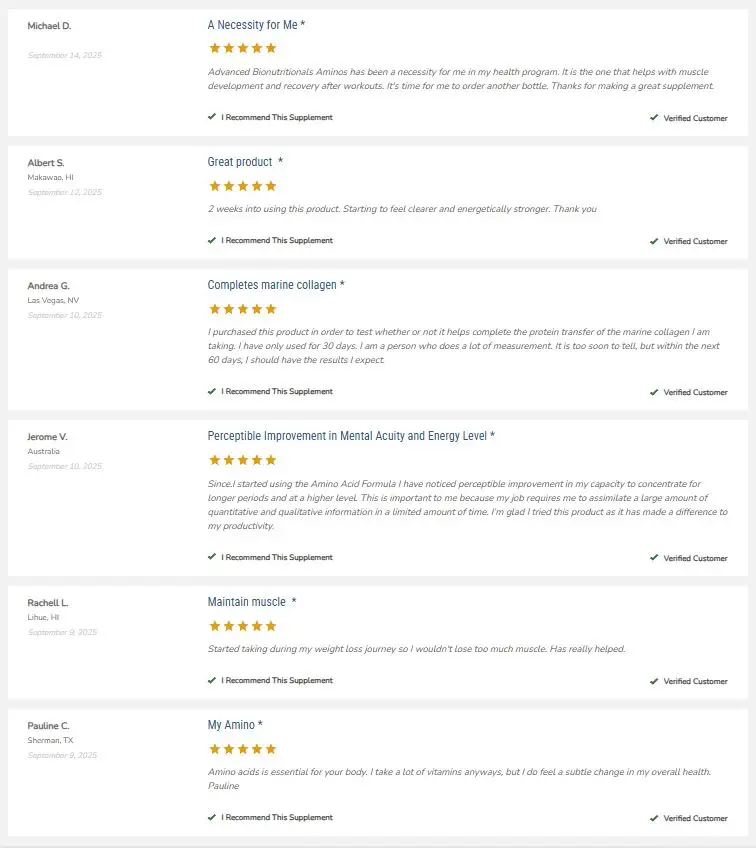Viewport: 756px width, 848px height.
Task: Click the star rating on Andrea G.'s review
Action: pos(242,309)
